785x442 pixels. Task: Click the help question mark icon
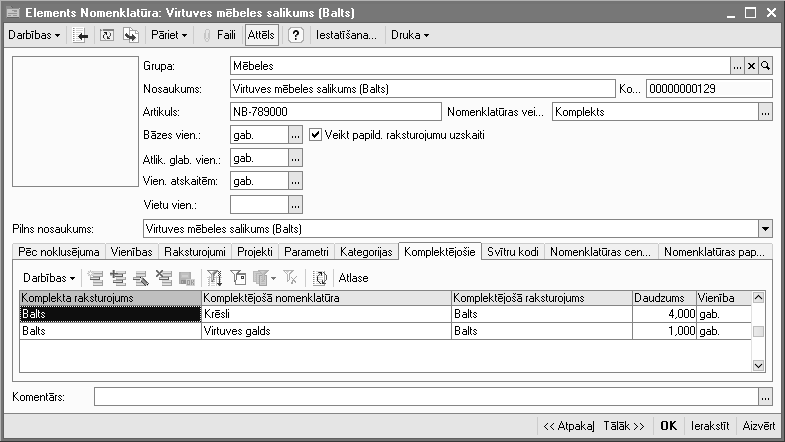click(x=296, y=35)
